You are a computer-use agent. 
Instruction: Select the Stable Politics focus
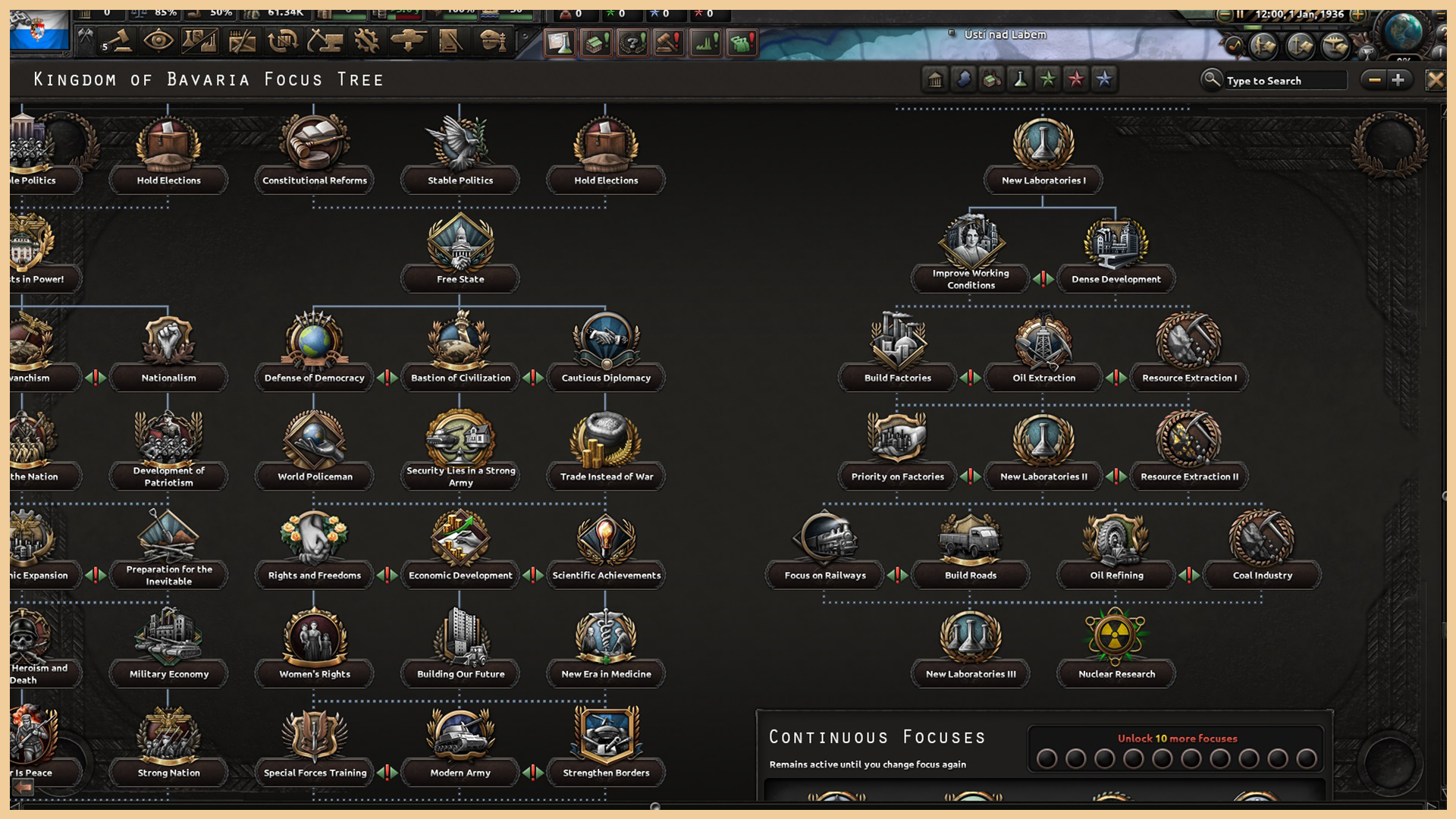click(x=460, y=155)
